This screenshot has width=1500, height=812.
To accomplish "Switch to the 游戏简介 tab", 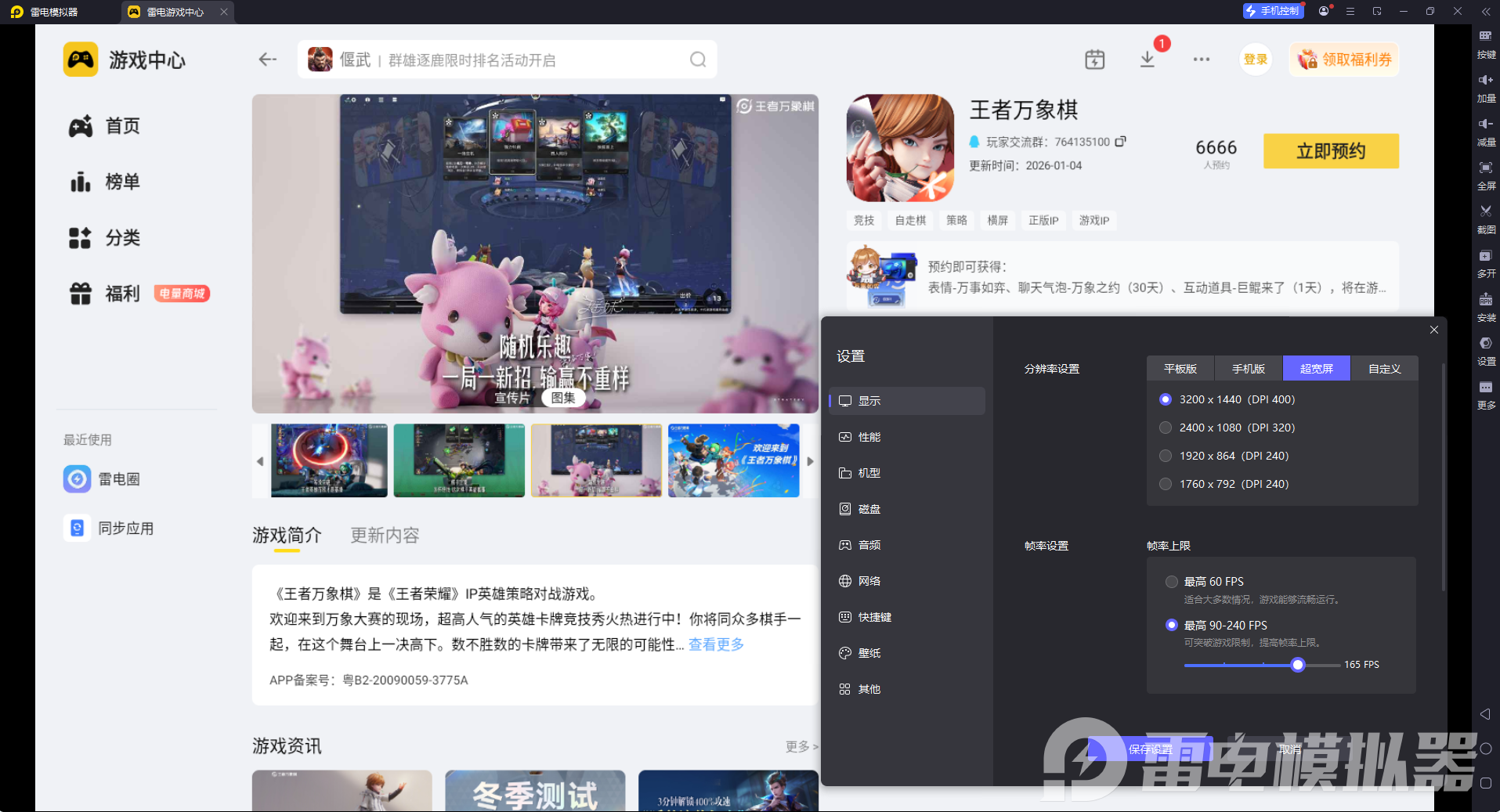I will (x=287, y=536).
